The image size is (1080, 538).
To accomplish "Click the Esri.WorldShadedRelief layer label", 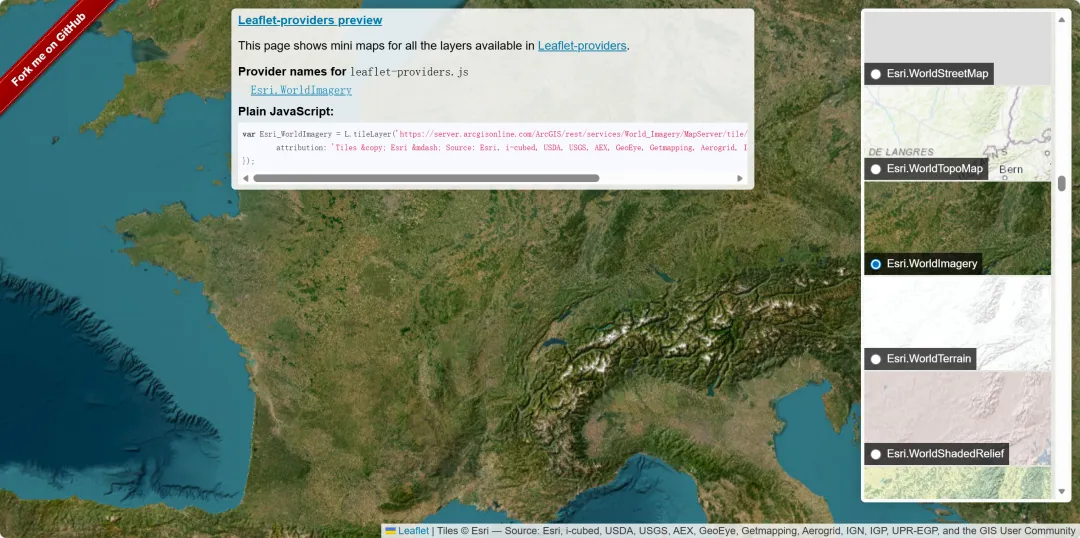I will 945,454.
